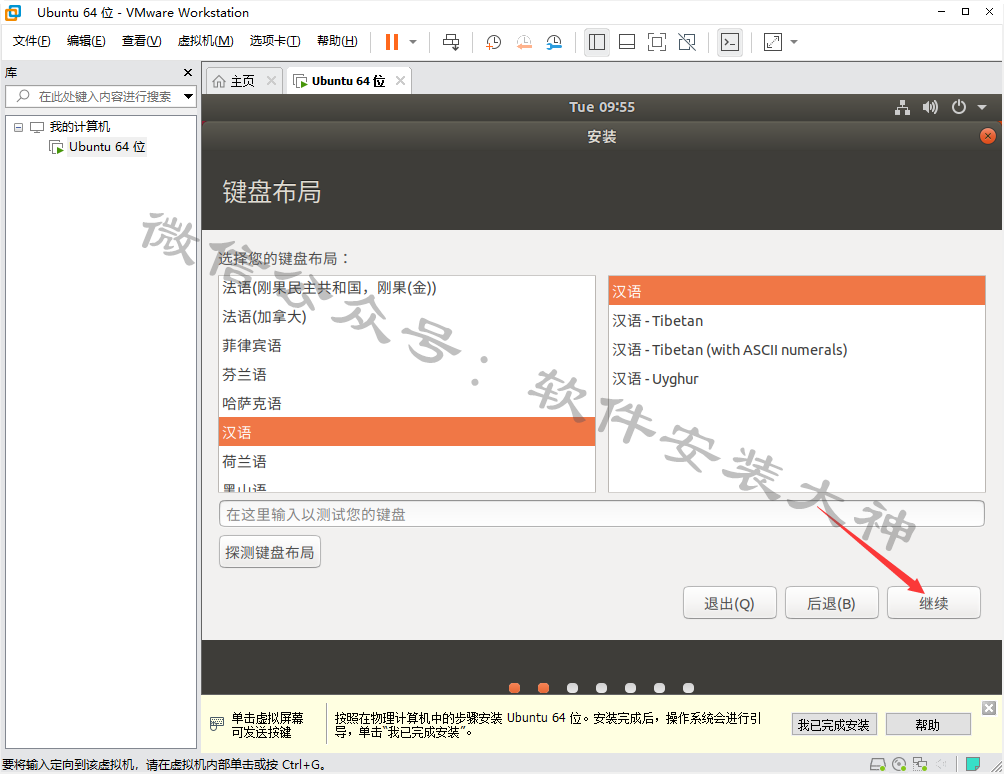Screen dimensions: 1004x774
Task: Close the 主页 tab
Action: (271, 81)
